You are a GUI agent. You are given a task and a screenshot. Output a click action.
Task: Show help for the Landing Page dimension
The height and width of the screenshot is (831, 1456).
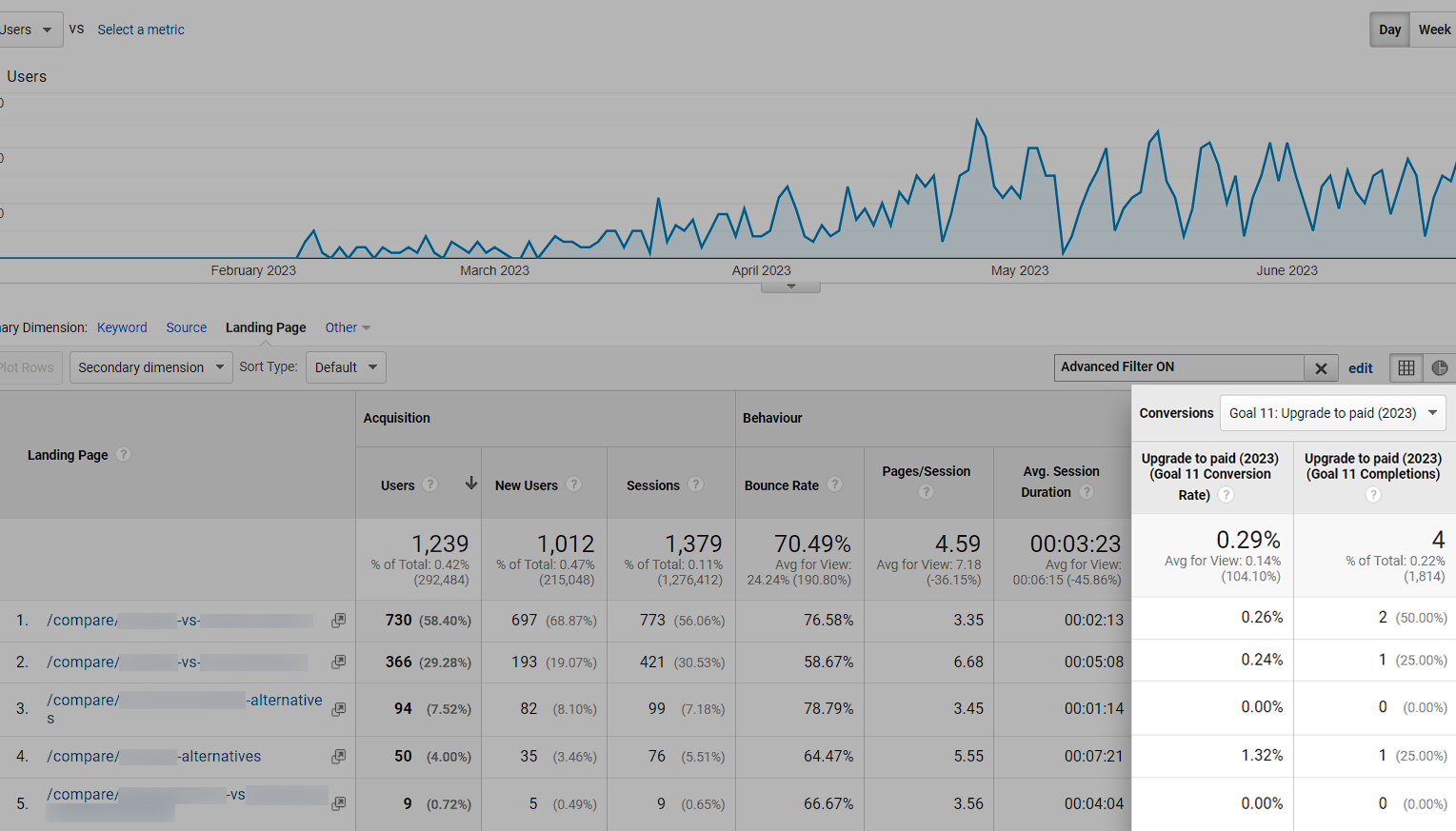123,455
